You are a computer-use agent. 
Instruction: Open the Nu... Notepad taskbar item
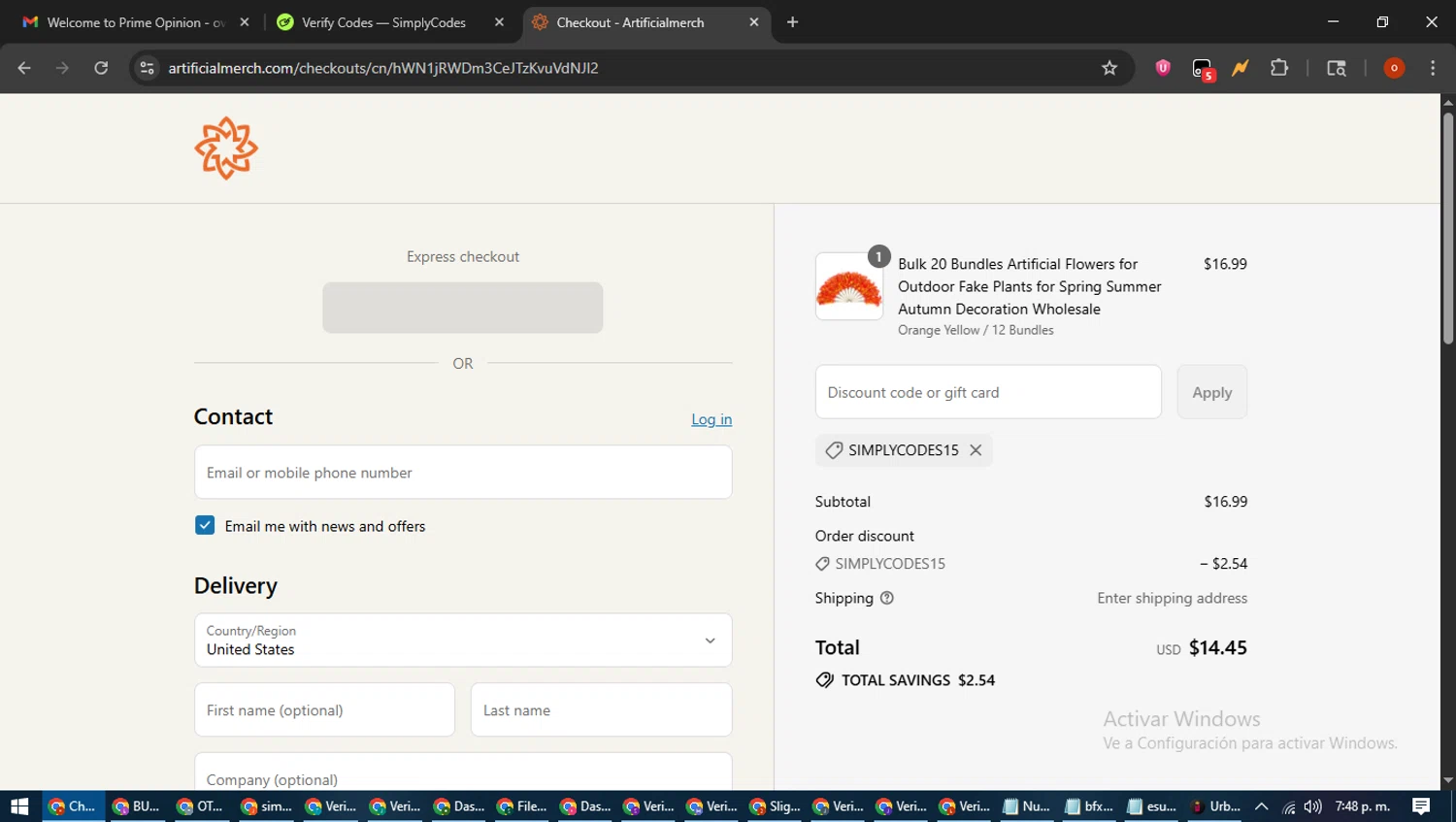(1027, 806)
